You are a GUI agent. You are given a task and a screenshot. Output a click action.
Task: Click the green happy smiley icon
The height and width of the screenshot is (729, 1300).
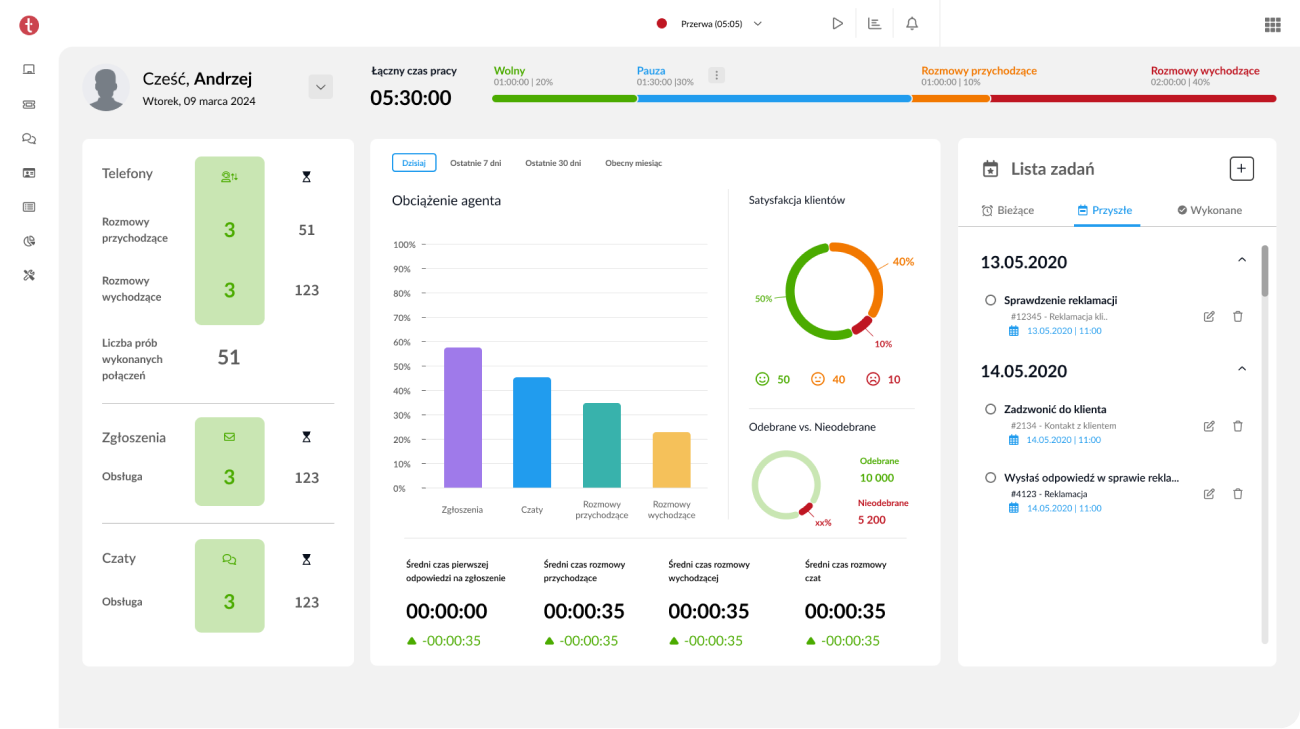click(x=762, y=379)
